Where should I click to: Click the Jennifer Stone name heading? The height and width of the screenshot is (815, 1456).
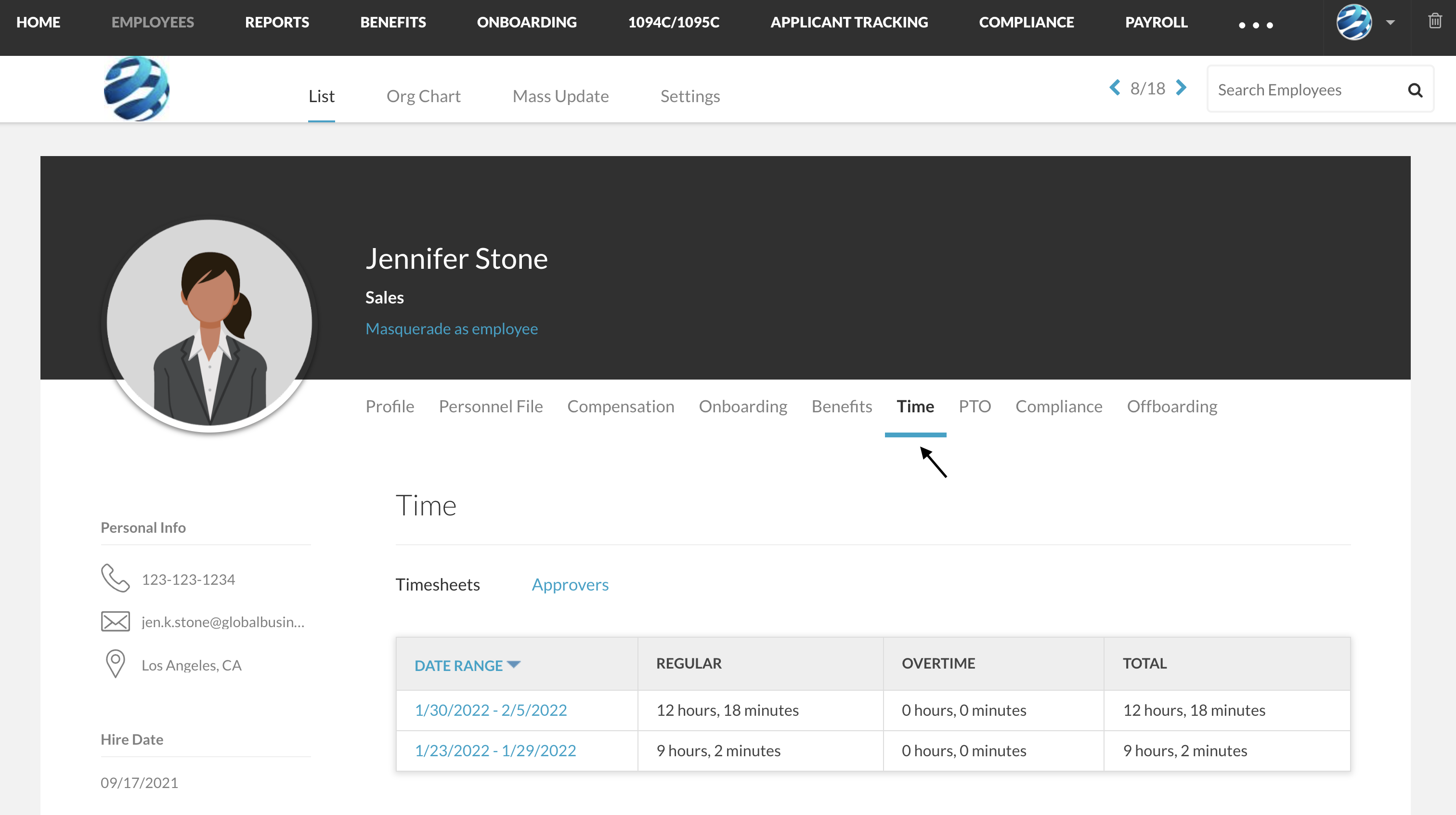[x=456, y=259]
